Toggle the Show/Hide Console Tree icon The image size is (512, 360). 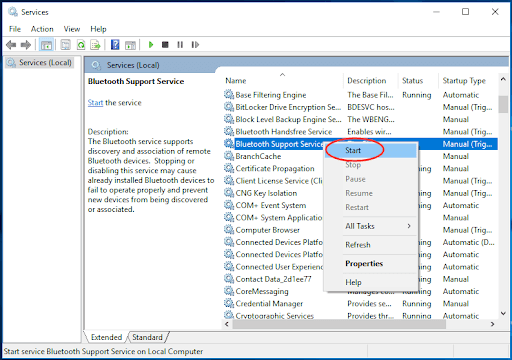[46, 45]
